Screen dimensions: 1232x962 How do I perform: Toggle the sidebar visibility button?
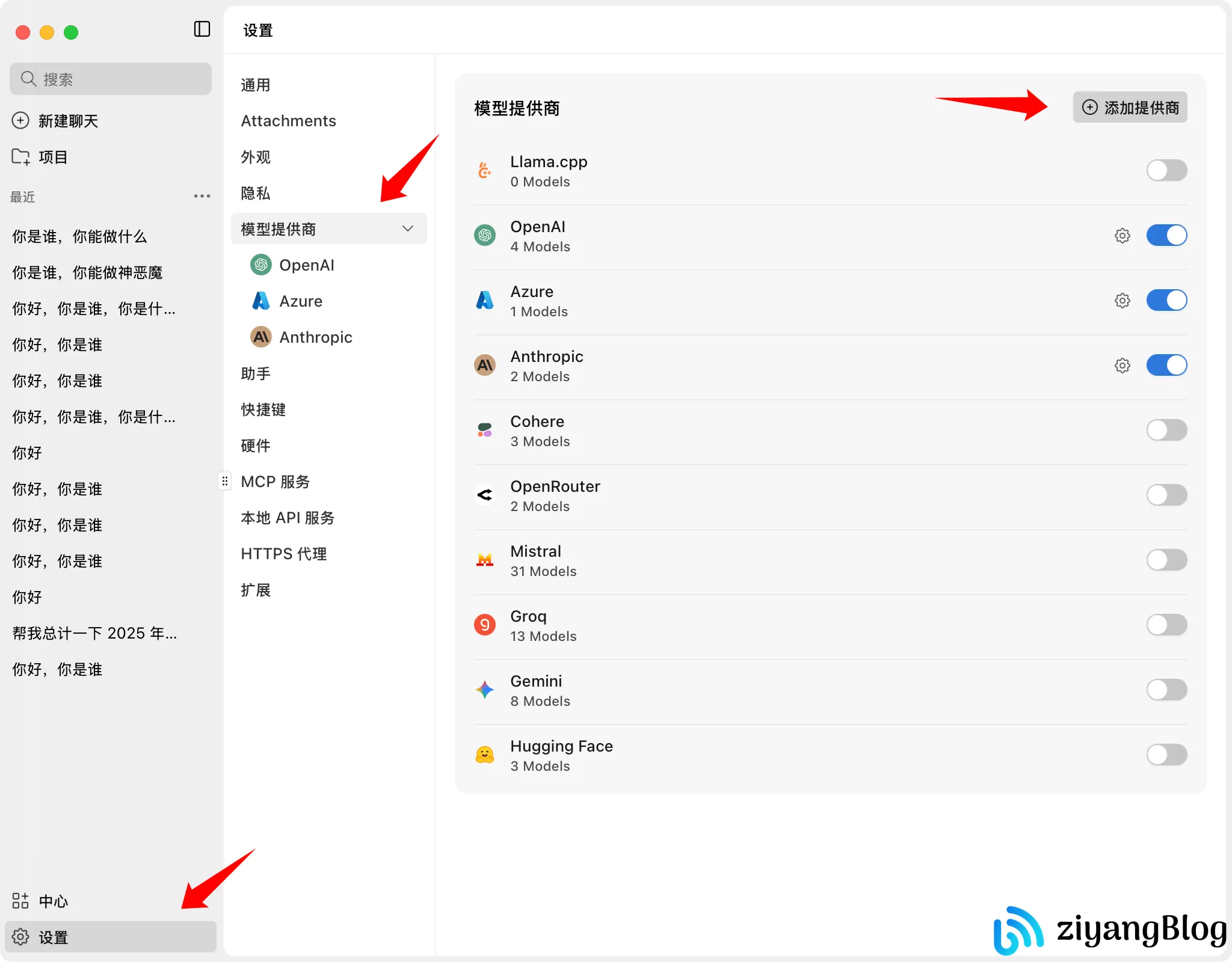pos(202,29)
